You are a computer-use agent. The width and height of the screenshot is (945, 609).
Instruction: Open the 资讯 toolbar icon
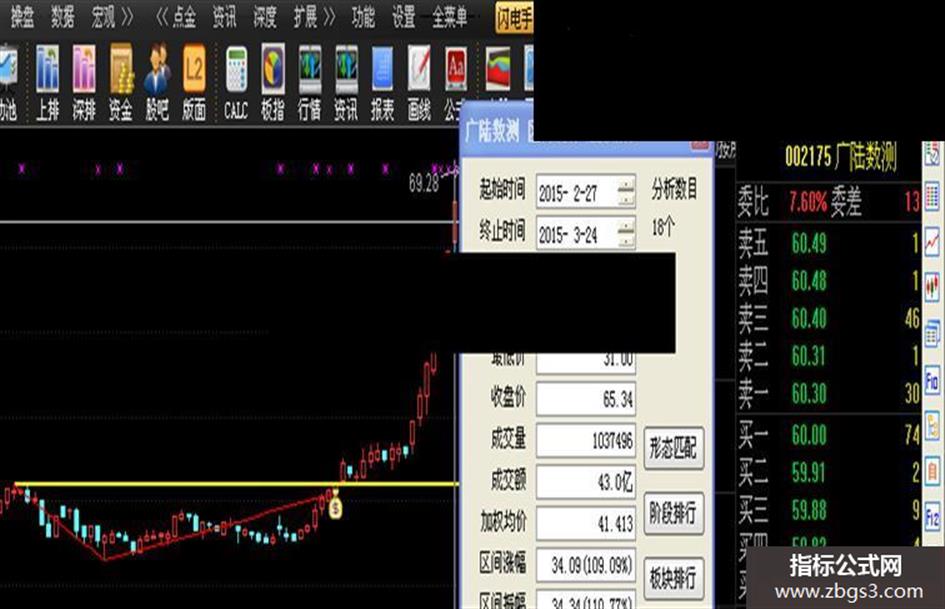346,83
